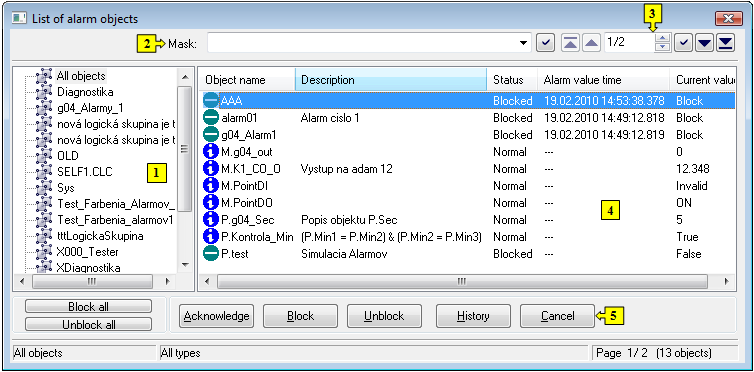Click the Block all button
This screenshot has width=754, height=372.
[x=88, y=307]
